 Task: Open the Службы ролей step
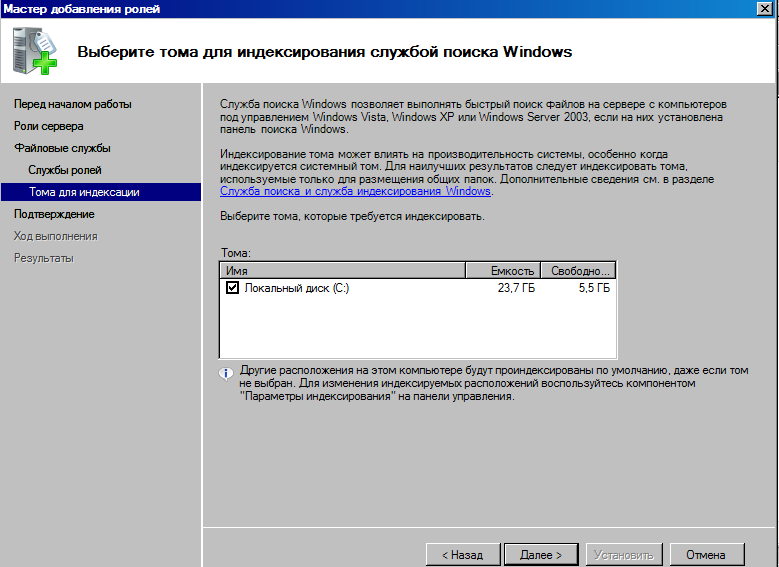coord(65,170)
